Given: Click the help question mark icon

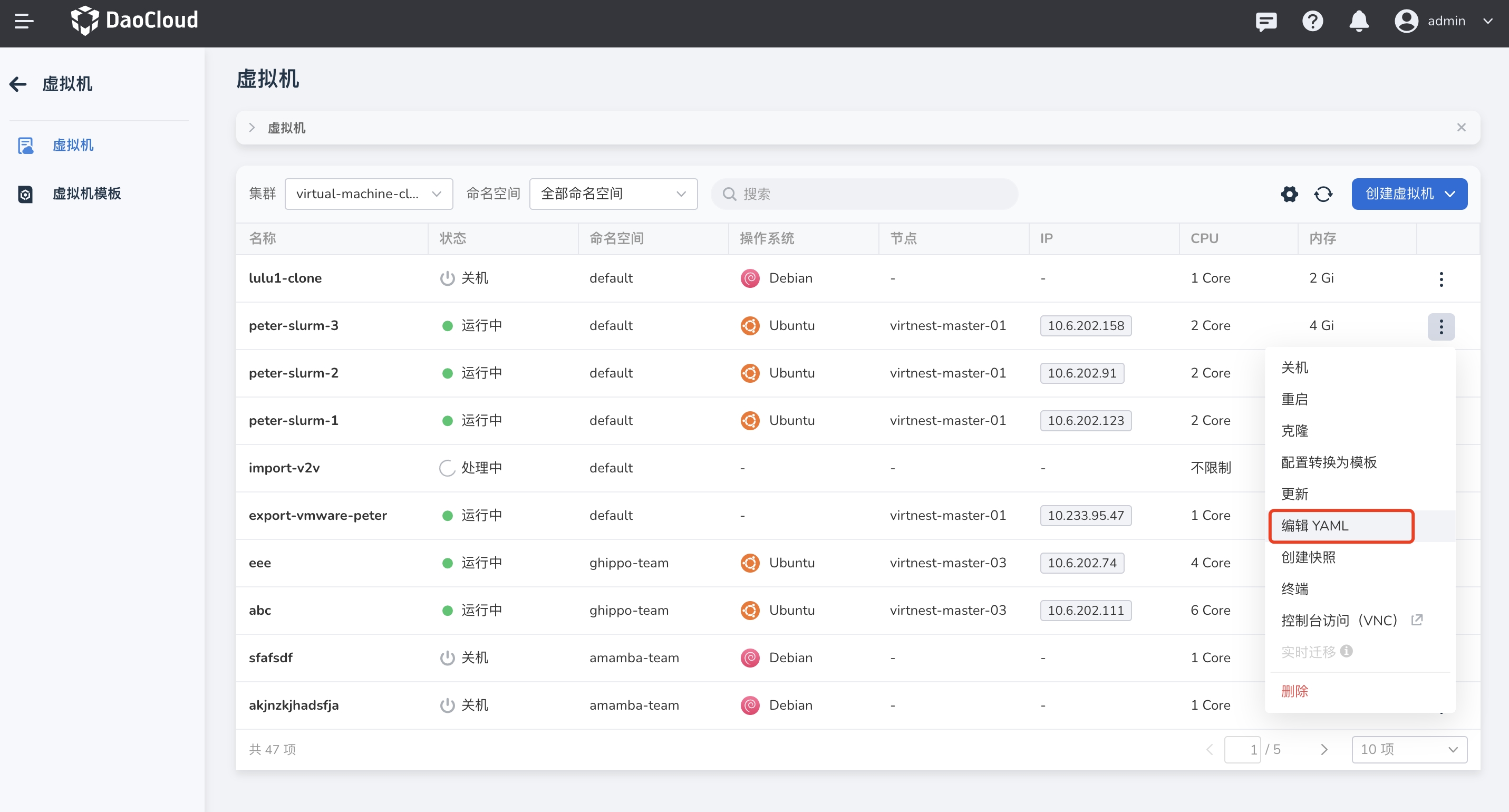Looking at the screenshot, I should coord(1312,22).
